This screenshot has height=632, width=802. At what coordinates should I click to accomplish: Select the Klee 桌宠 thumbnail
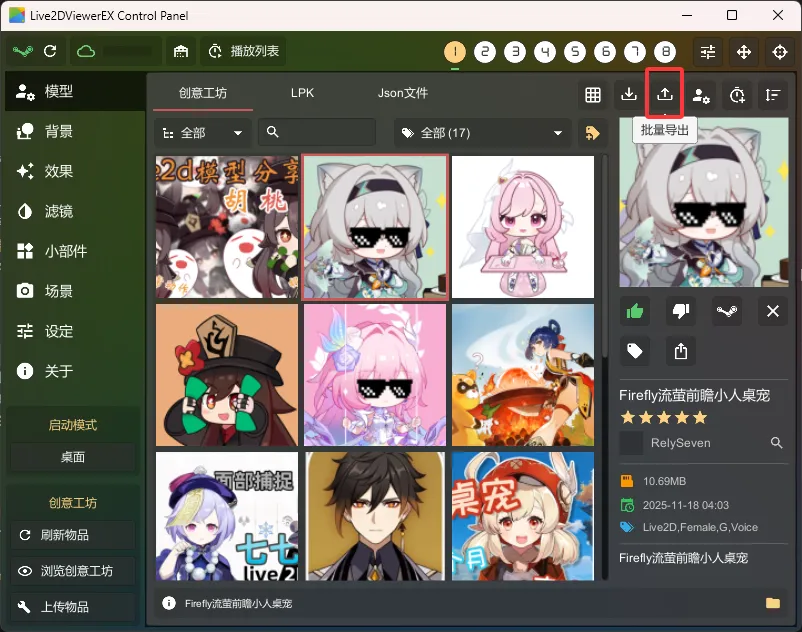pyautogui.click(x=523, y=516)
